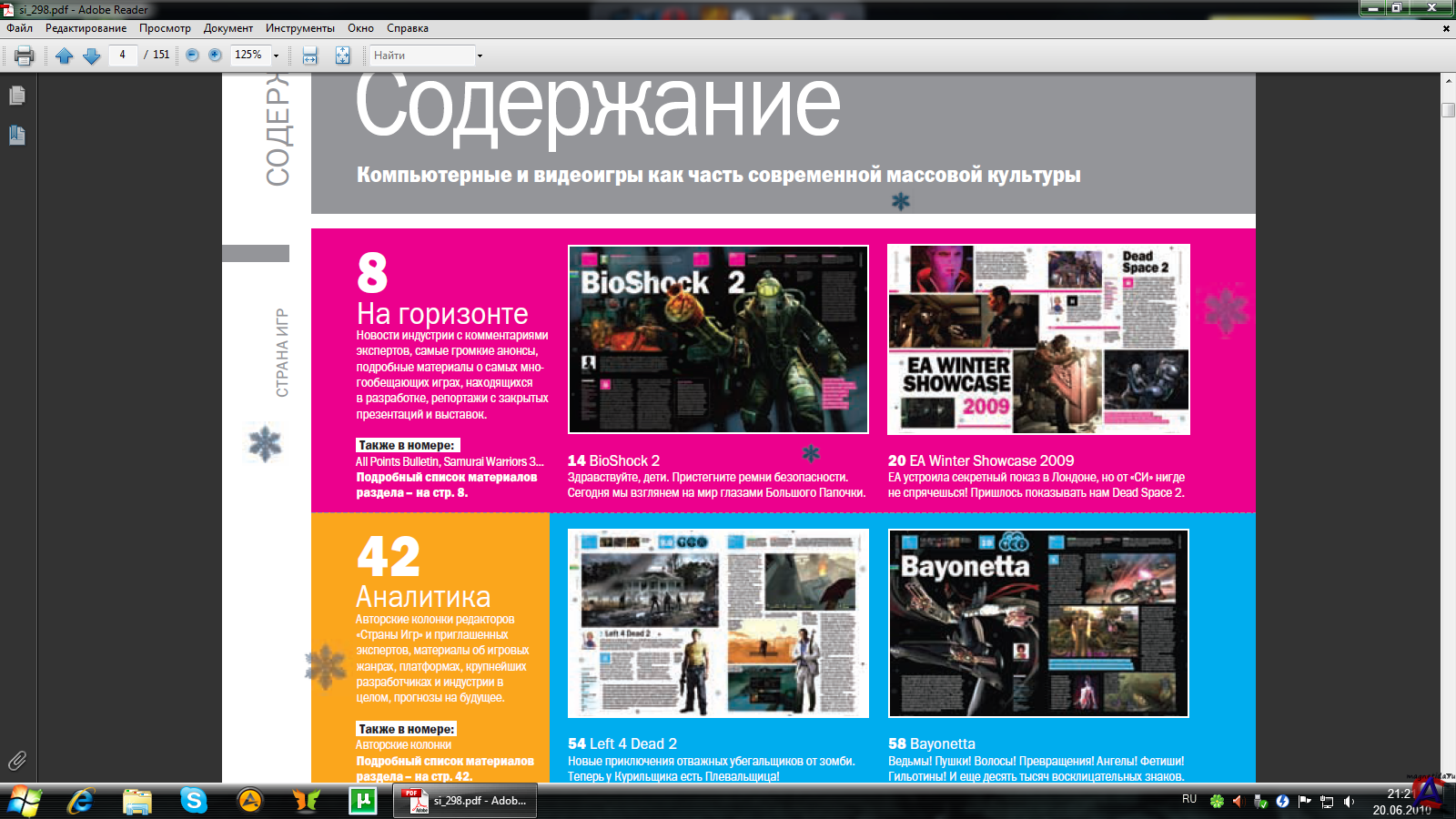Launch Skype from the taskbar

pos(194,801)
